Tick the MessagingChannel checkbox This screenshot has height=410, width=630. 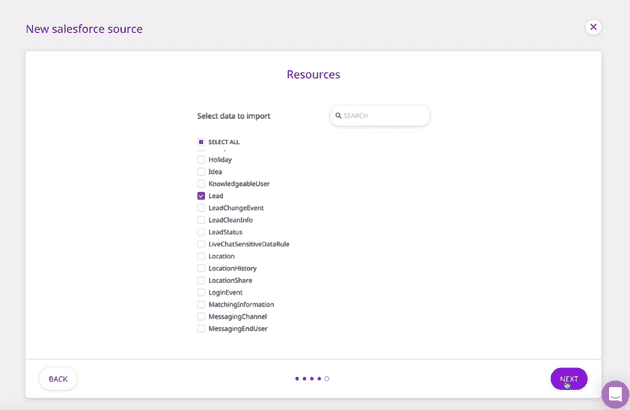click(x=201, y=316)
